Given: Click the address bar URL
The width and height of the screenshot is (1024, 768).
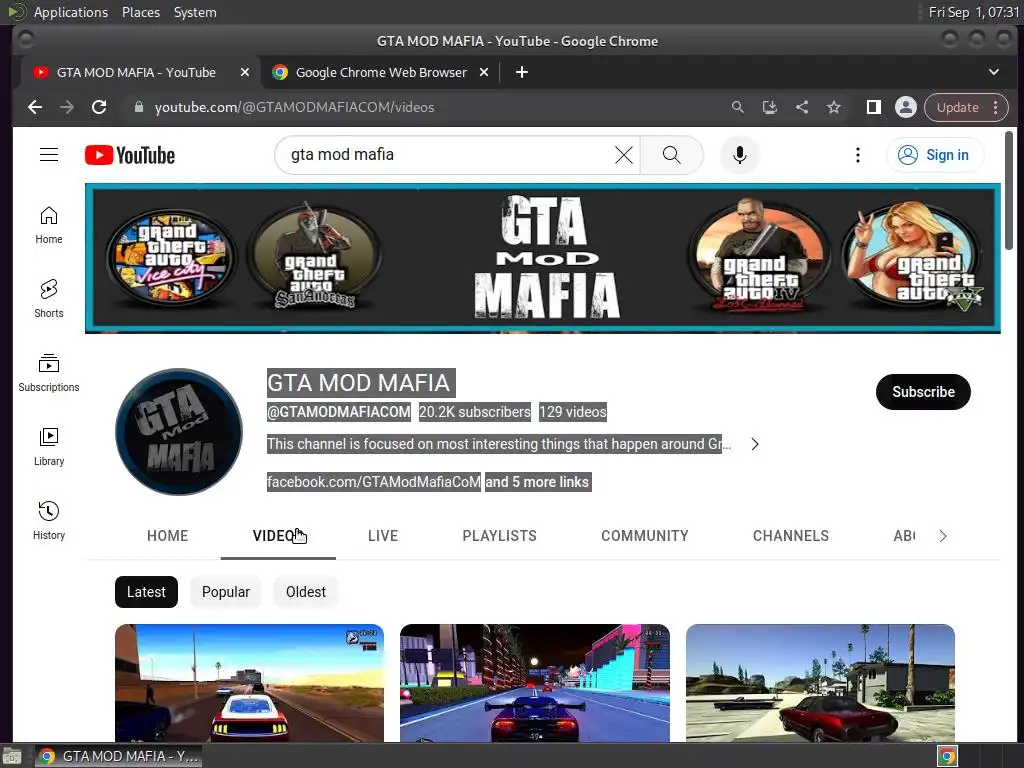Looking at the screenshot, I should point(294,107).
